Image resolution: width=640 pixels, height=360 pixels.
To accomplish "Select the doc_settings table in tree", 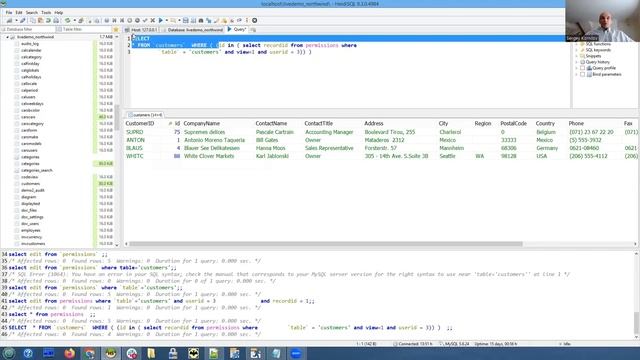I will coord(32,217).
